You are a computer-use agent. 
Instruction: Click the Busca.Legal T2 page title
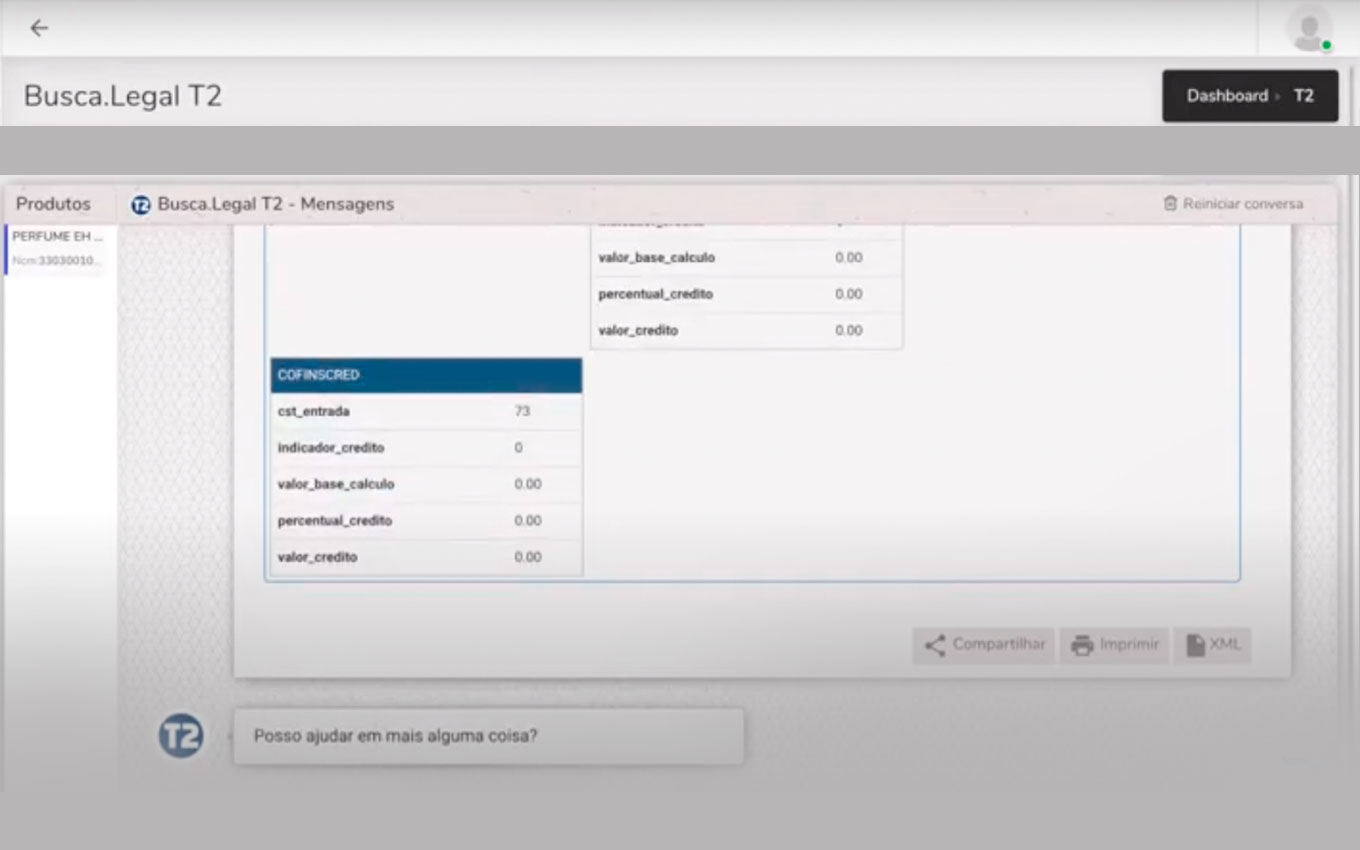tap(122, 96)
